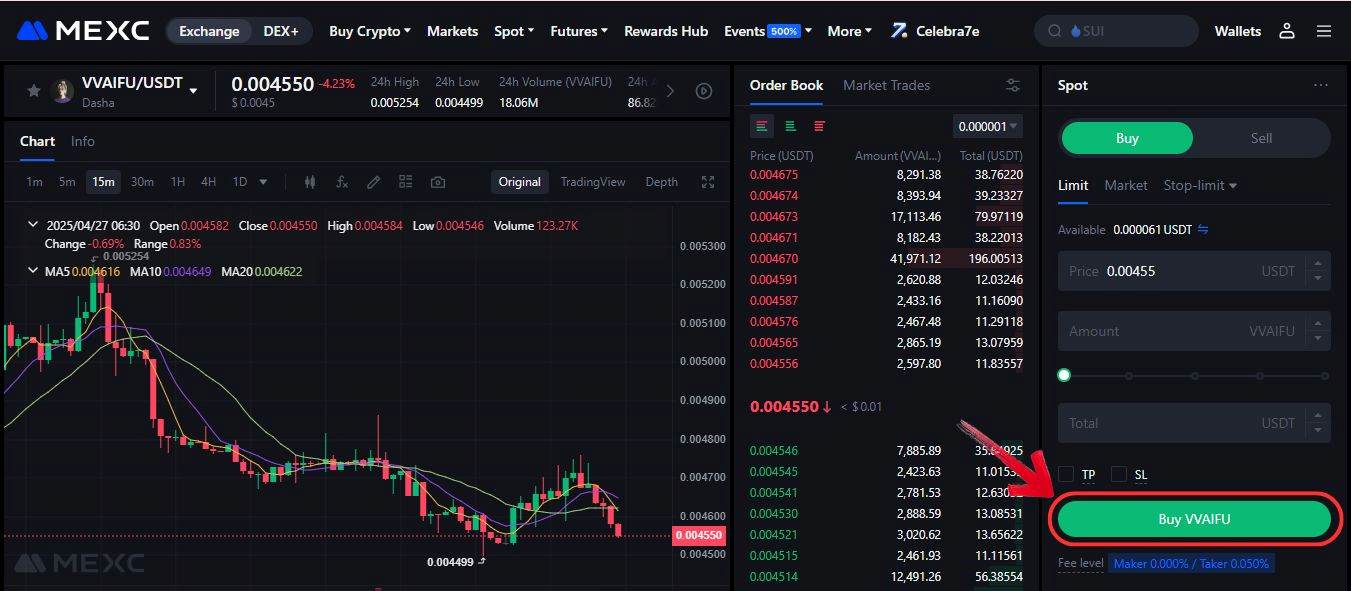
Task: Open the Celebra7e promotion icon
Action: (x=900, y=31)
